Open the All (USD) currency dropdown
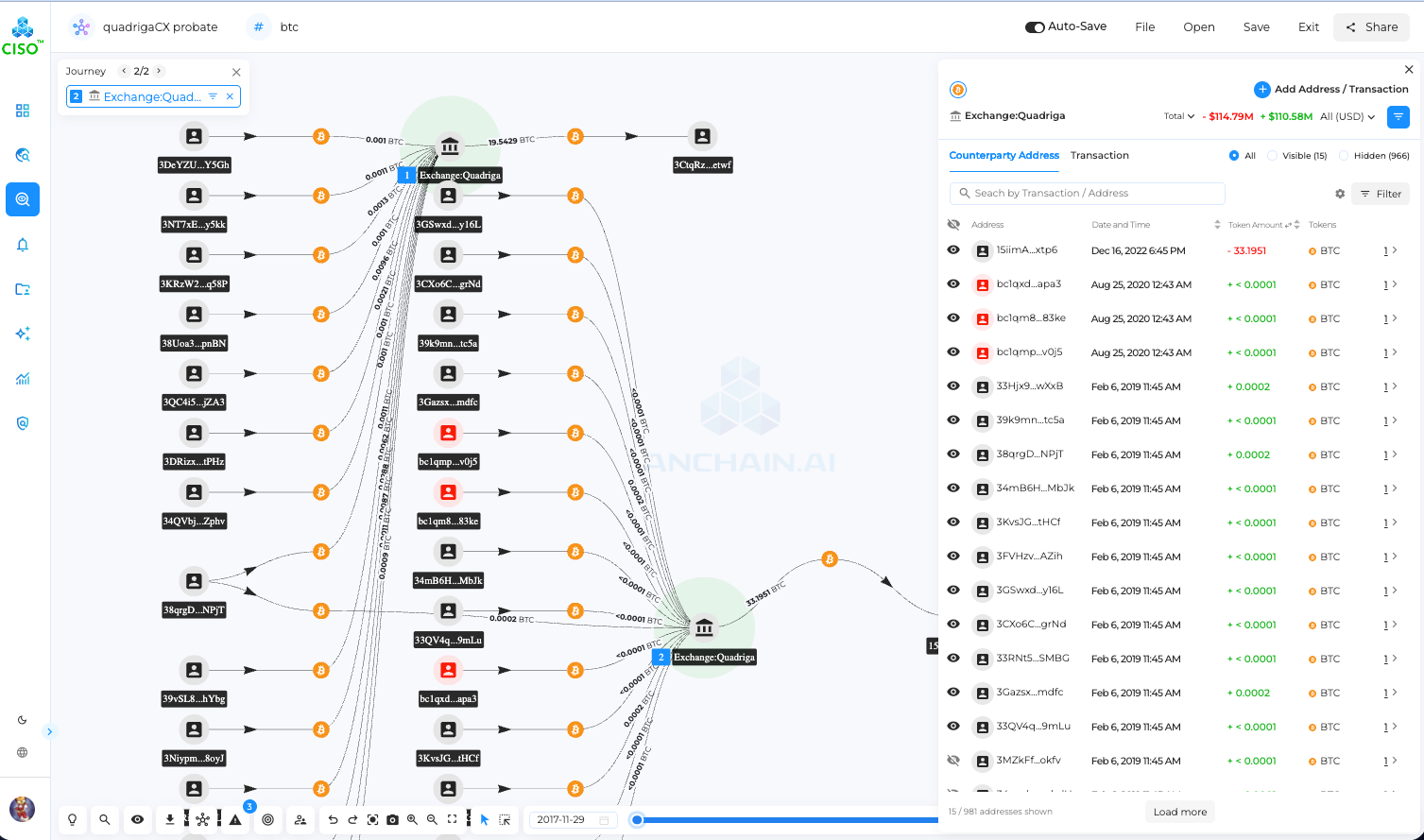Screen dimensions: 1424x840 [1347, 116]
